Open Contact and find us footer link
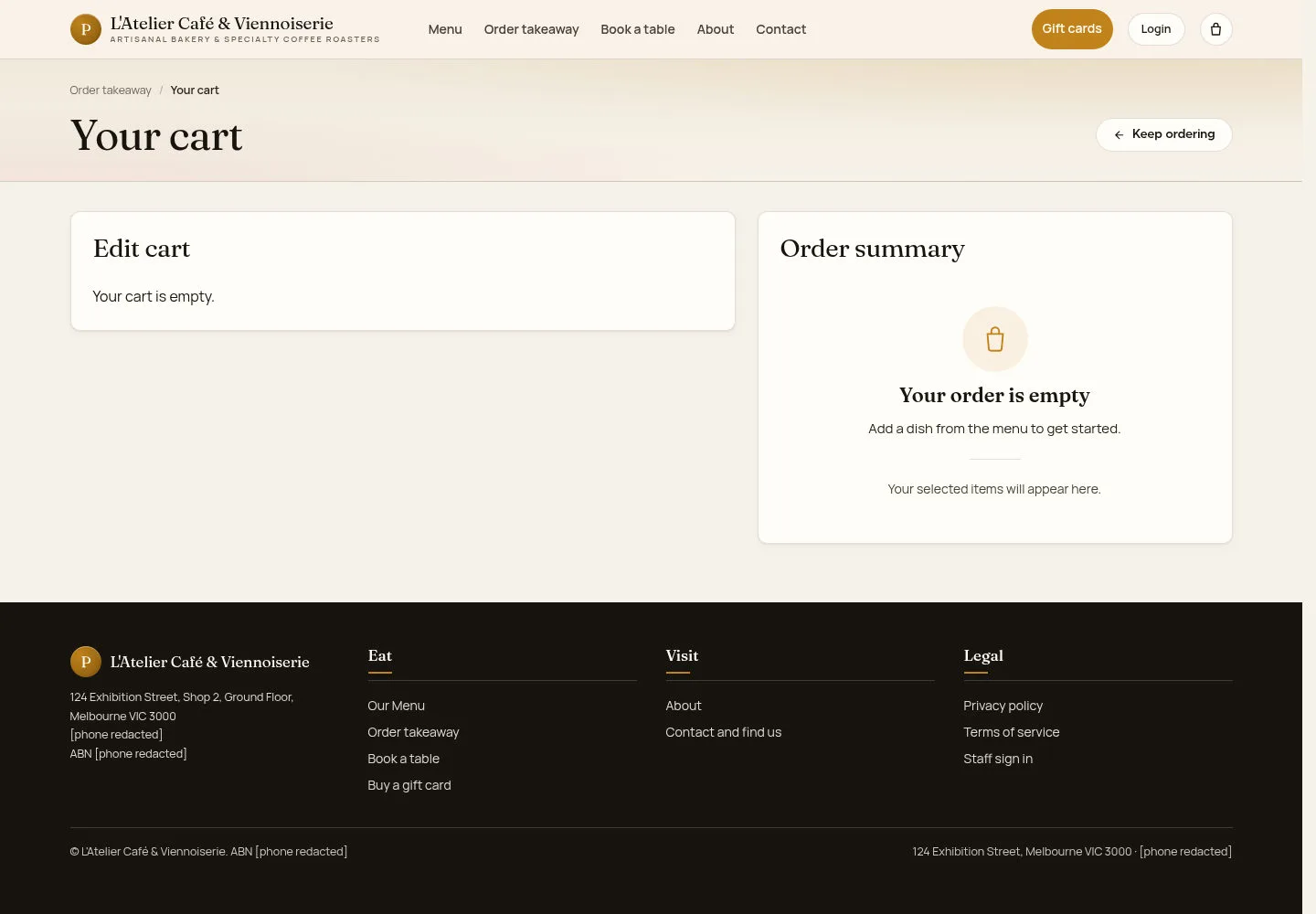The image size is (1316, 914). [724, 732]
